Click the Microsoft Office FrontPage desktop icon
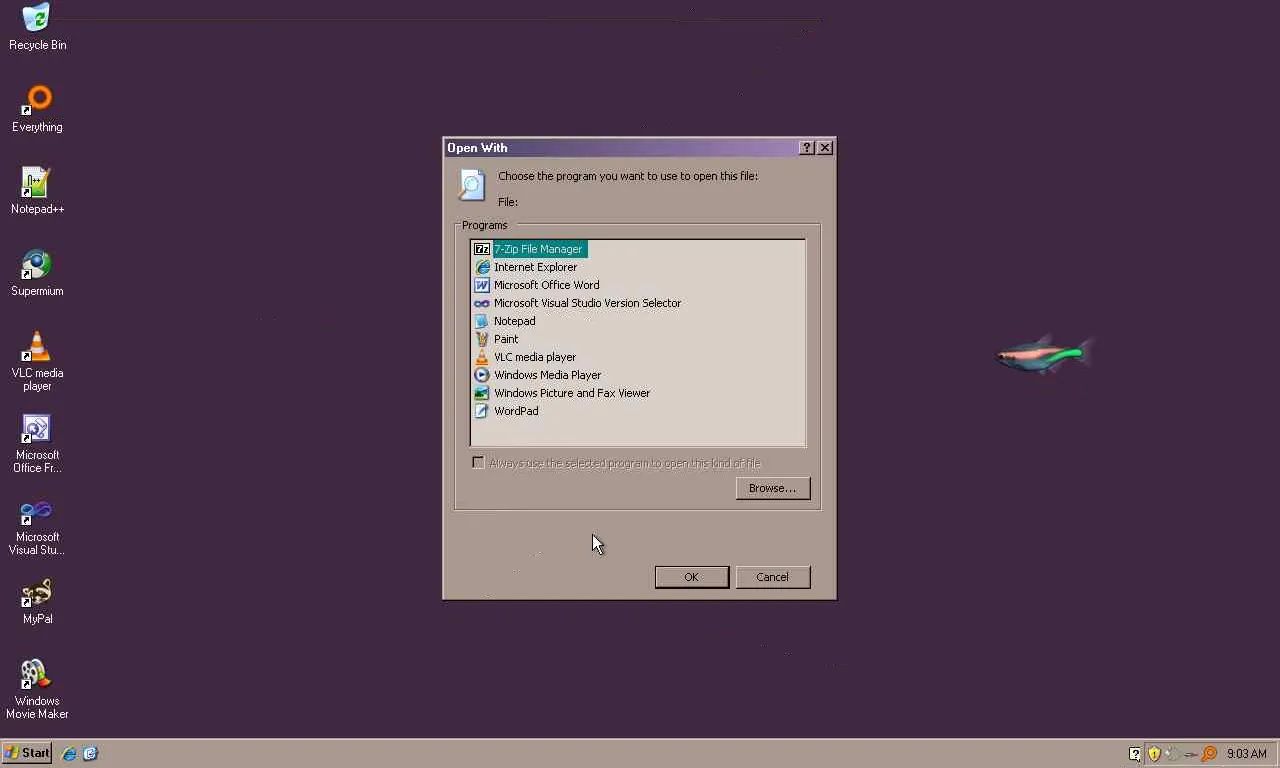 (x=37, y=443)
